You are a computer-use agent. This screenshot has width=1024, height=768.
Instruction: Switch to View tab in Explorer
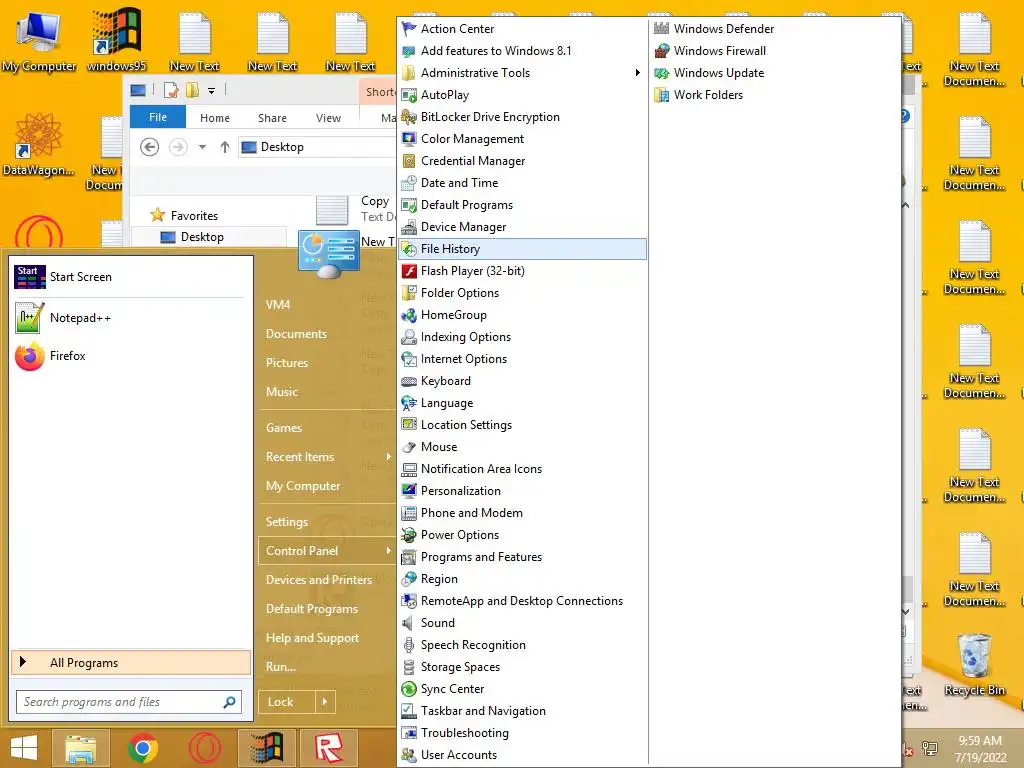click(328, 118)
